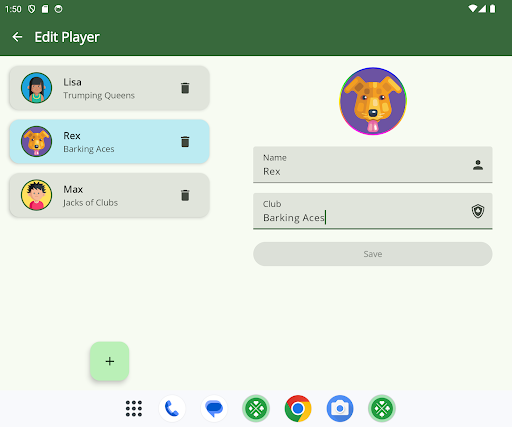Select the highlighted Rex player card

tap(109, 142)
